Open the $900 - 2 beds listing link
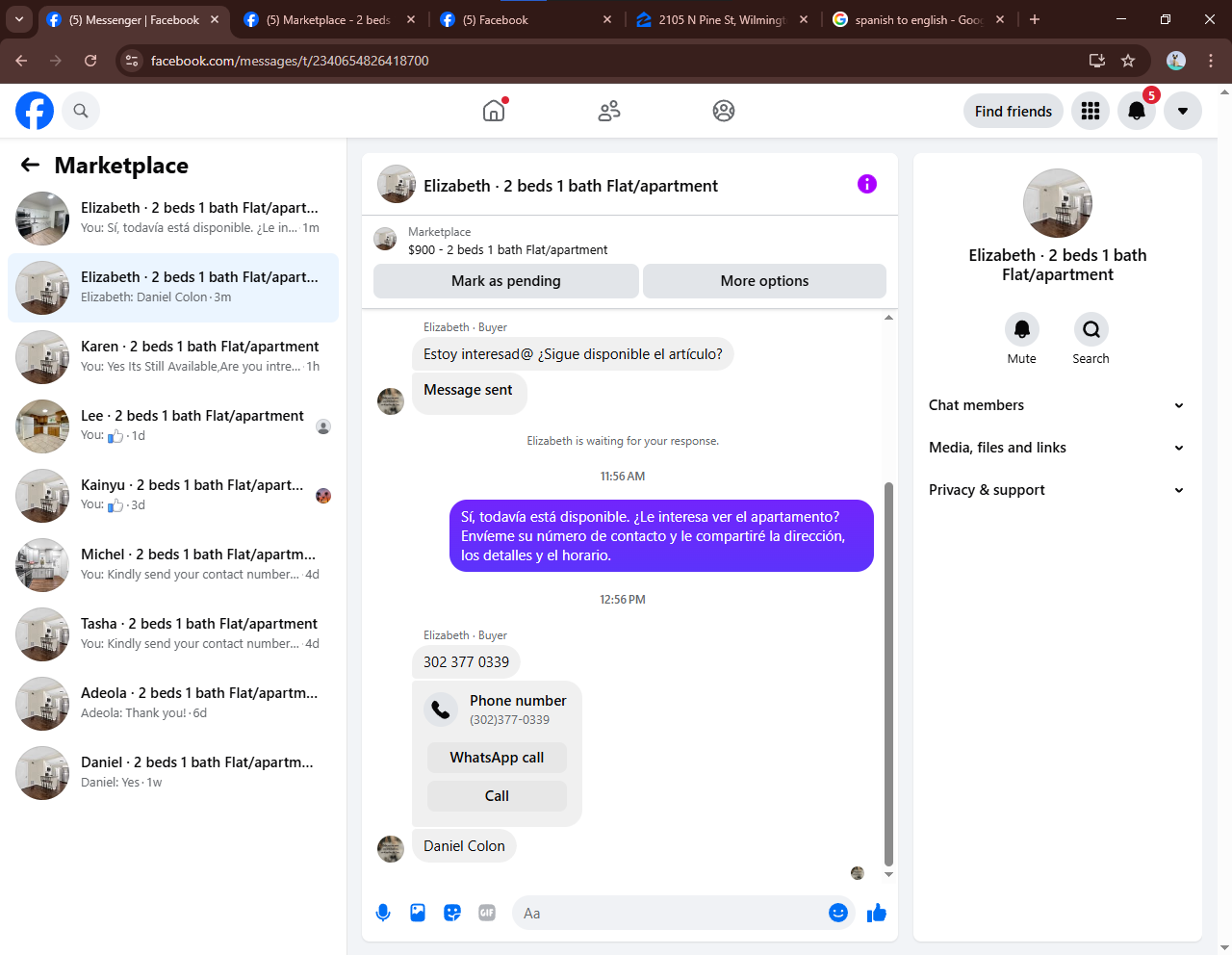Image resolution: width=1232 pixels, height=955 pixels. click(x=508, y=249)
